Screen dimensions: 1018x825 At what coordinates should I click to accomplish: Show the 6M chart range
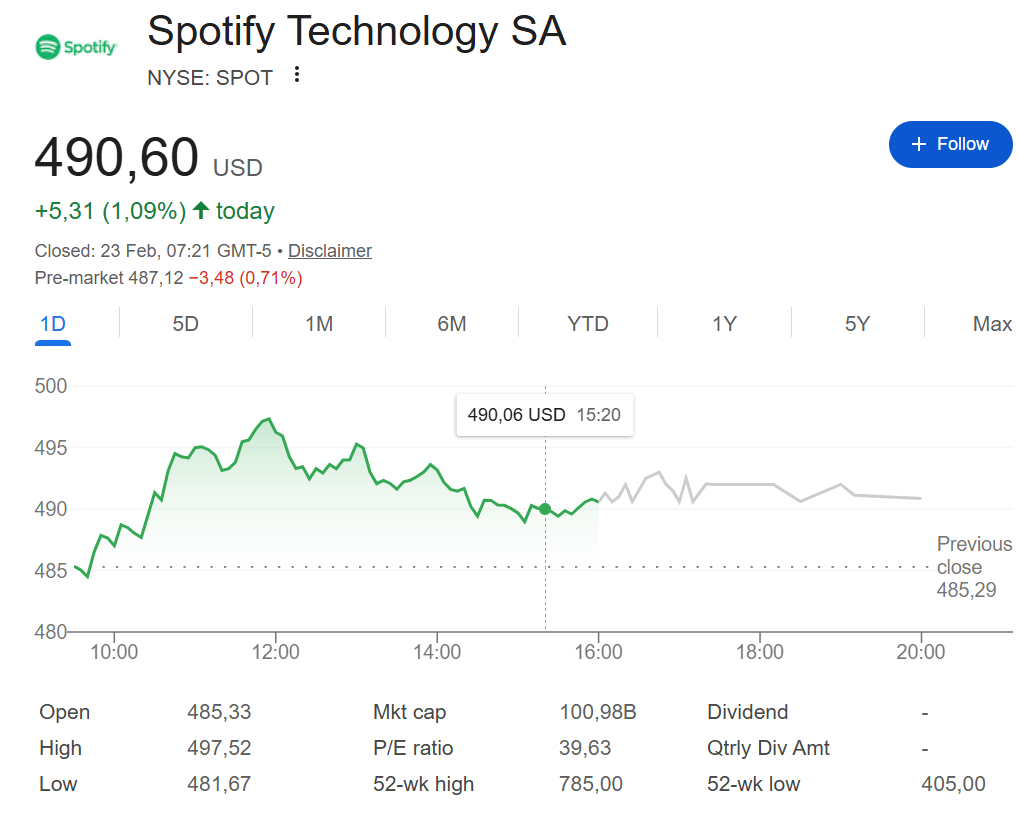pyautogui.click(x=452, y=324)
